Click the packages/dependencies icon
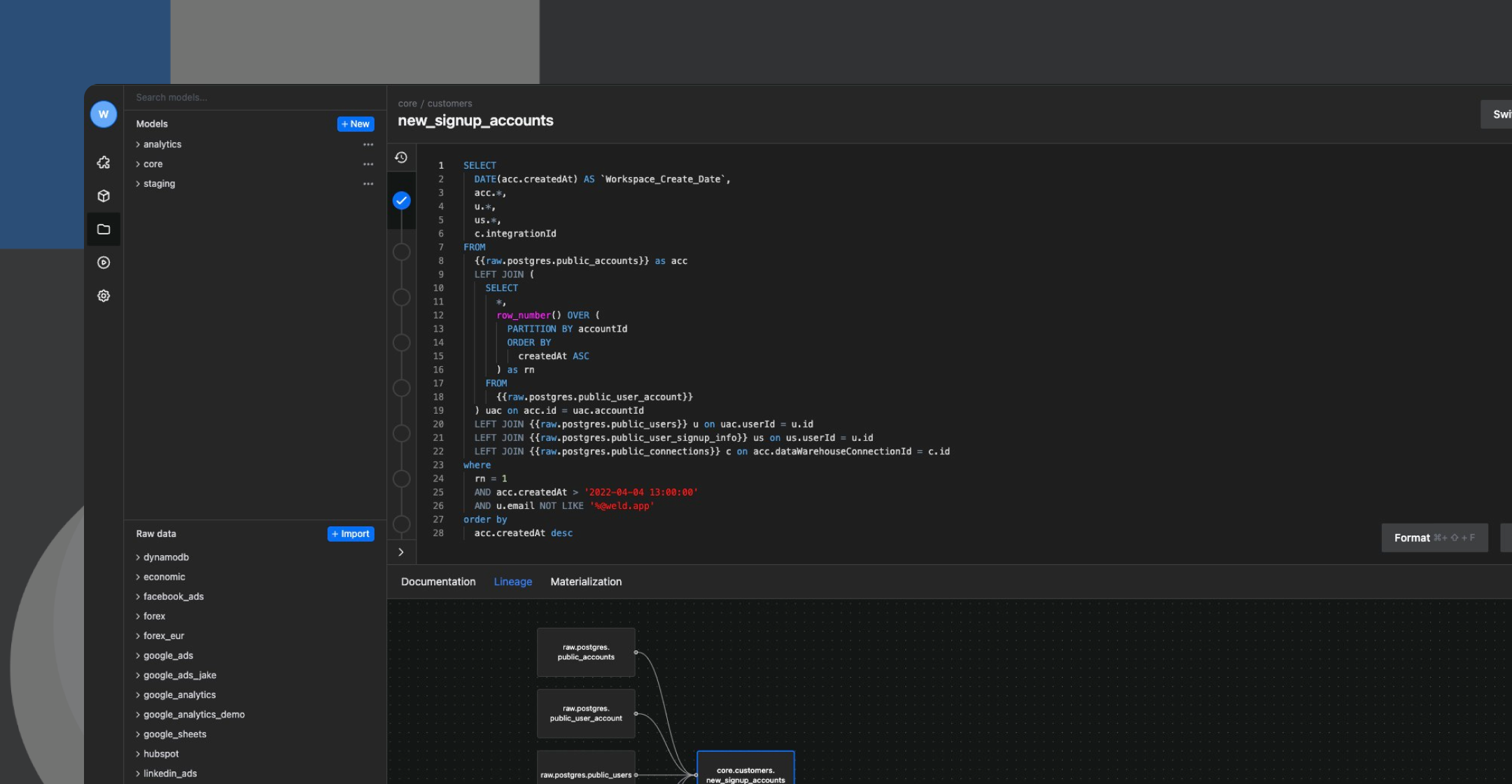 point(102,195)
